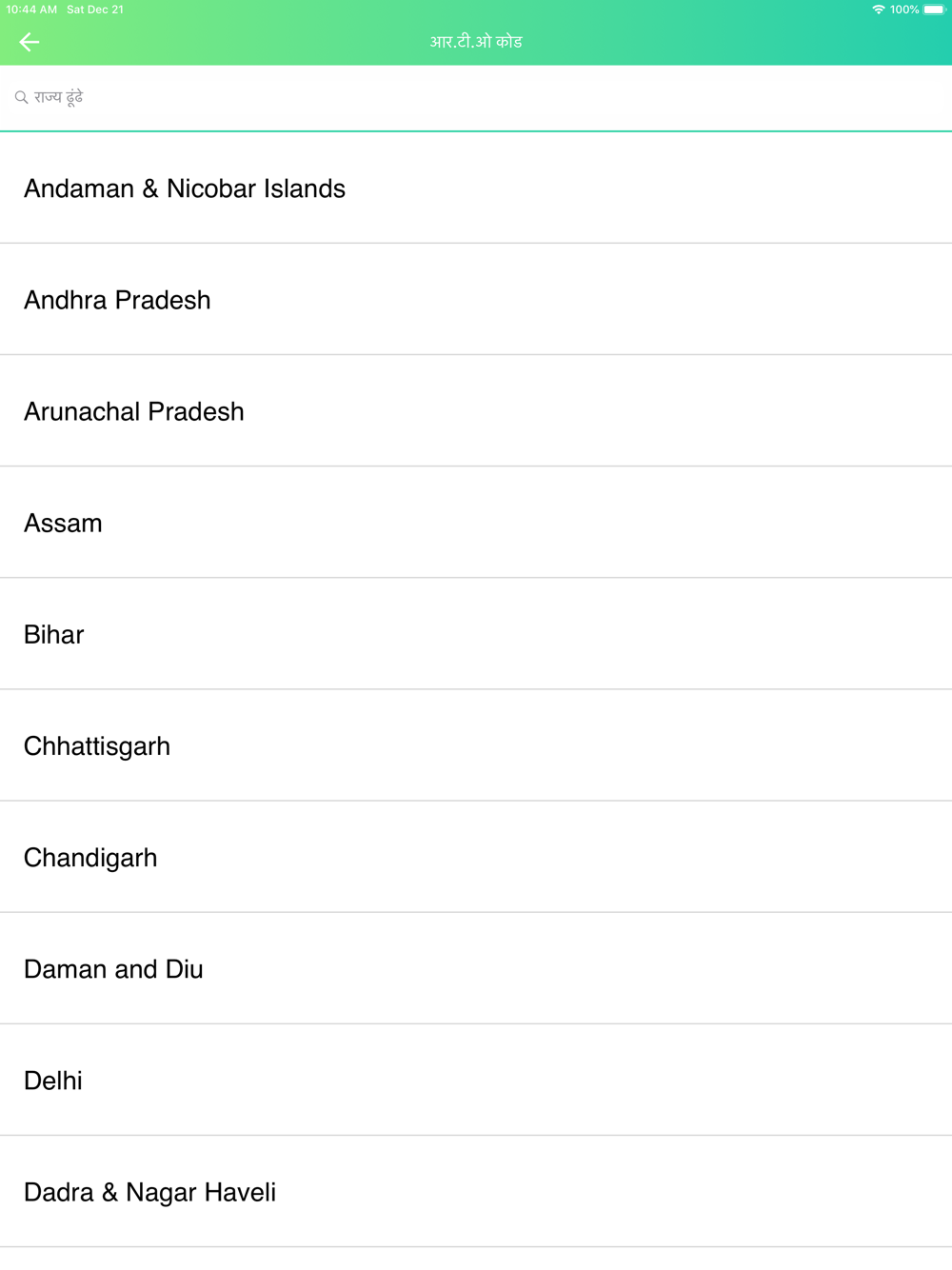Tap the आर.टी.ओ कोड header title
This screenshot has width=952, height=1270.
[x=476, y=42]
